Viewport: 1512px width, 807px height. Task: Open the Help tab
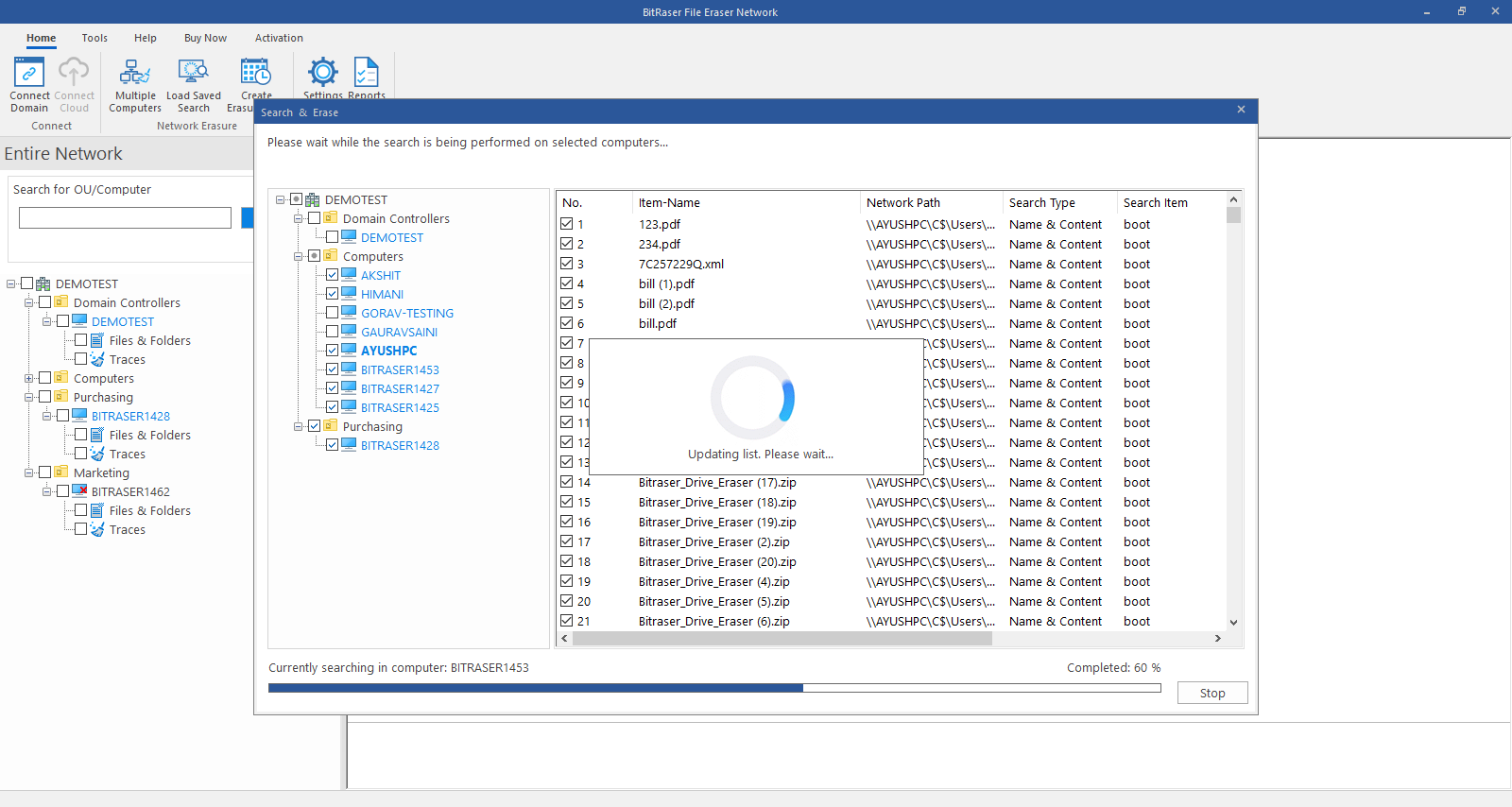pyautogui.click(x=146, y=38)
